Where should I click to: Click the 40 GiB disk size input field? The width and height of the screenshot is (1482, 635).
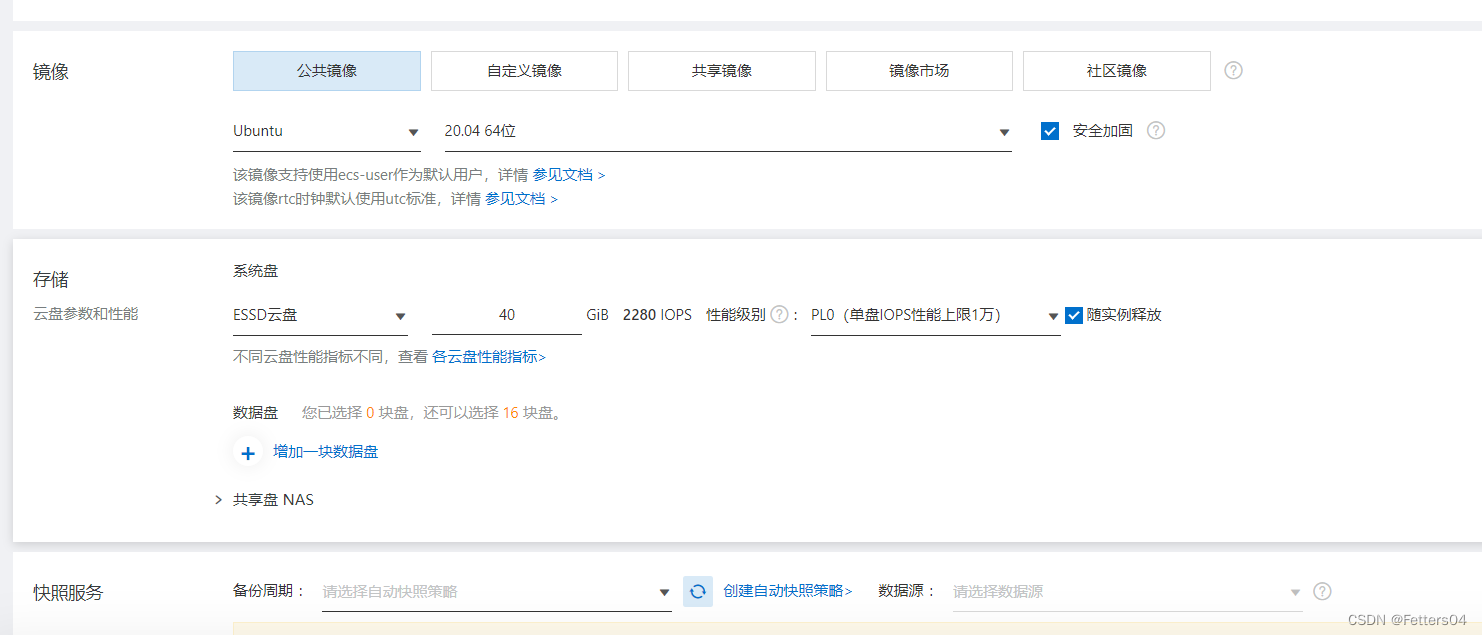coord(507,313)
